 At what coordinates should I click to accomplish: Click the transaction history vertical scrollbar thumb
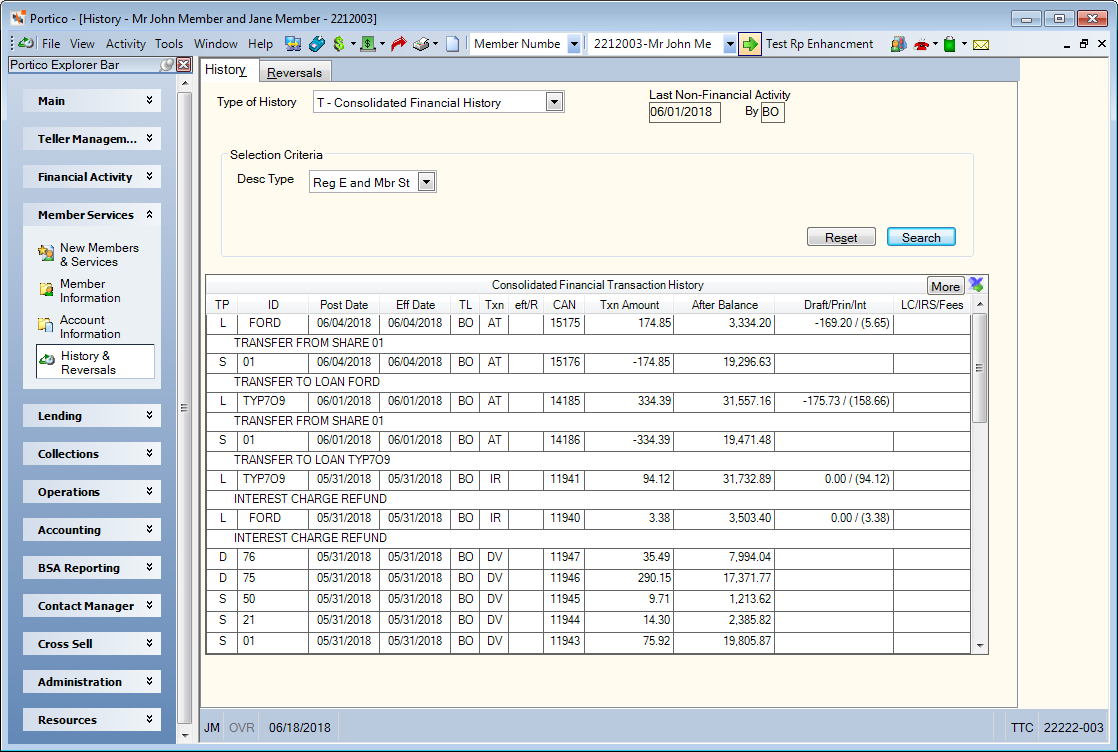980,368
